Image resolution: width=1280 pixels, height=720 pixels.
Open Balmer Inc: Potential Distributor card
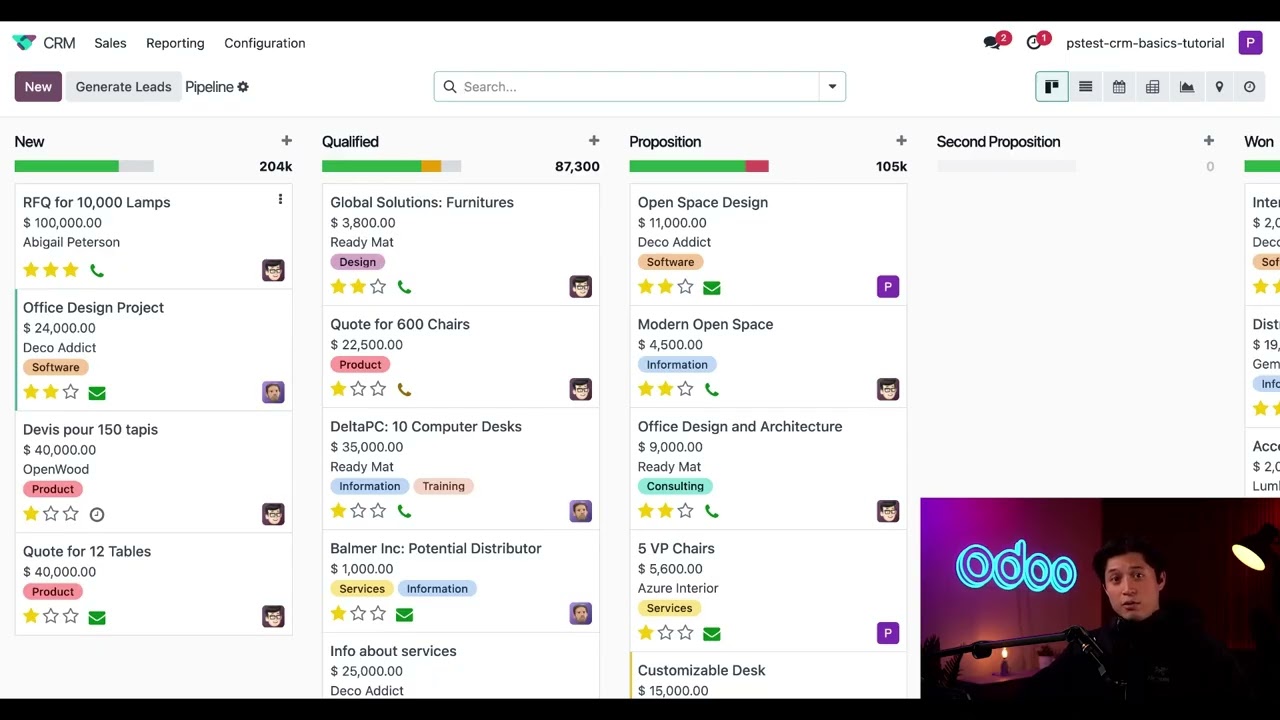[460, 581]
